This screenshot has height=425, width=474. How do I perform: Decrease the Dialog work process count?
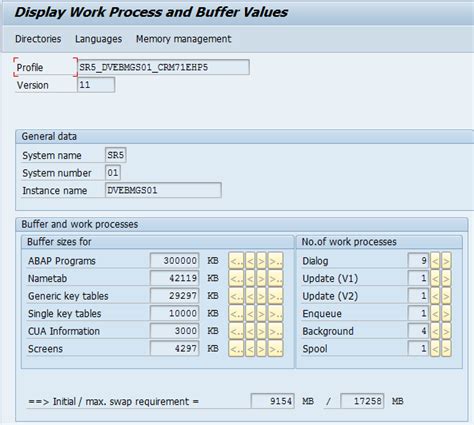tap(435, 261)
